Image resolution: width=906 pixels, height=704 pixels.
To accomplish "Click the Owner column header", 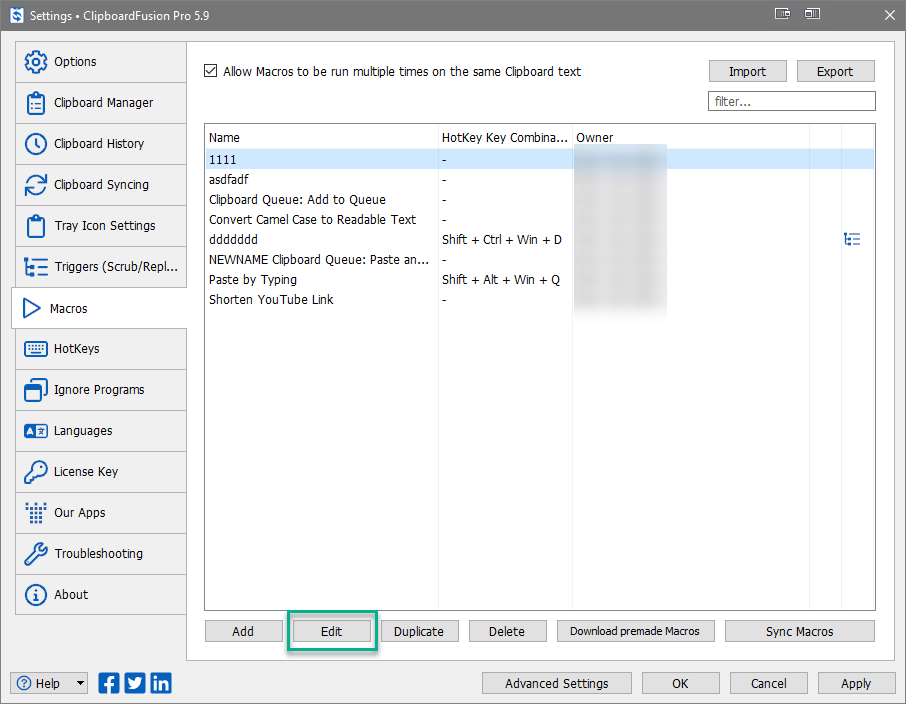I will 690,138.
